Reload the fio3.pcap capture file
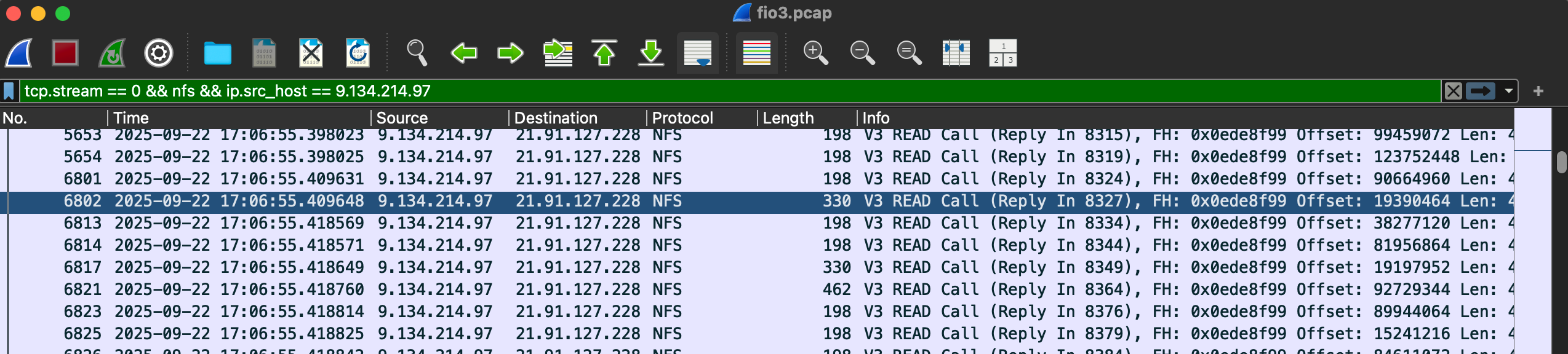This screenshot has width=1568, height=354. click(358, 53)
